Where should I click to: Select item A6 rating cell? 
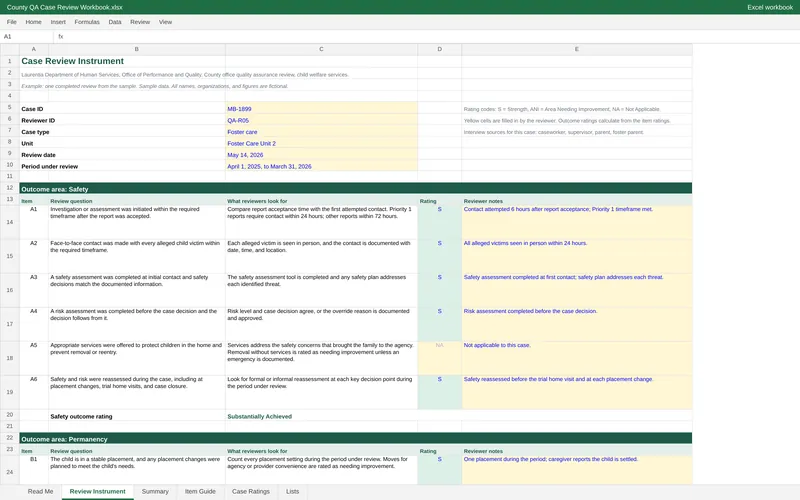(440, 392)
